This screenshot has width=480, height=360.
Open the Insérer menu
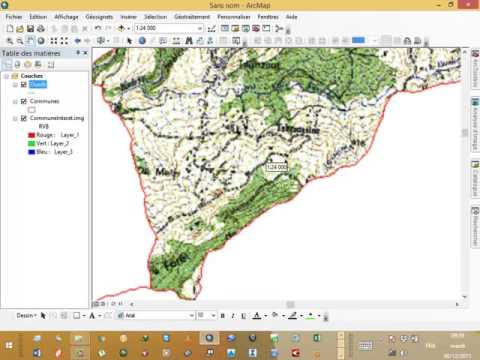[x=129, y=17]
